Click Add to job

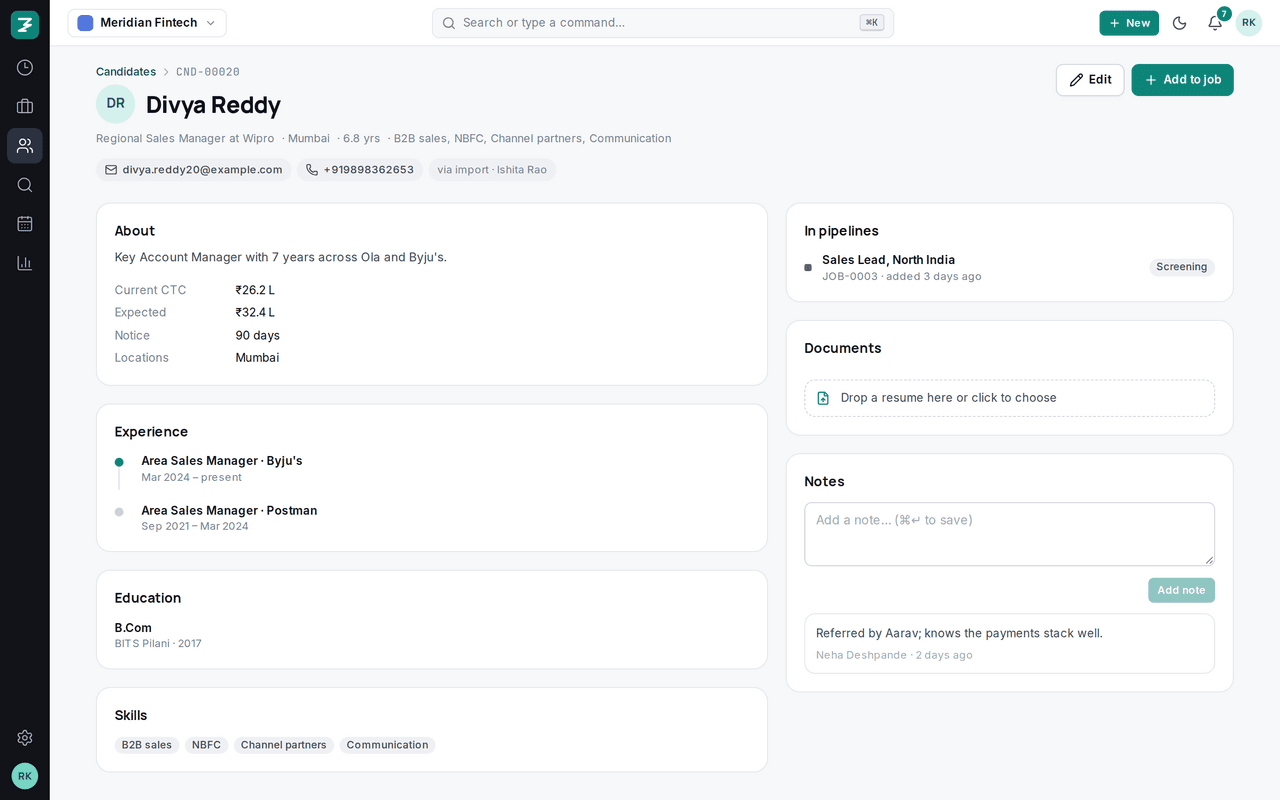click(x=1182, y=80)
